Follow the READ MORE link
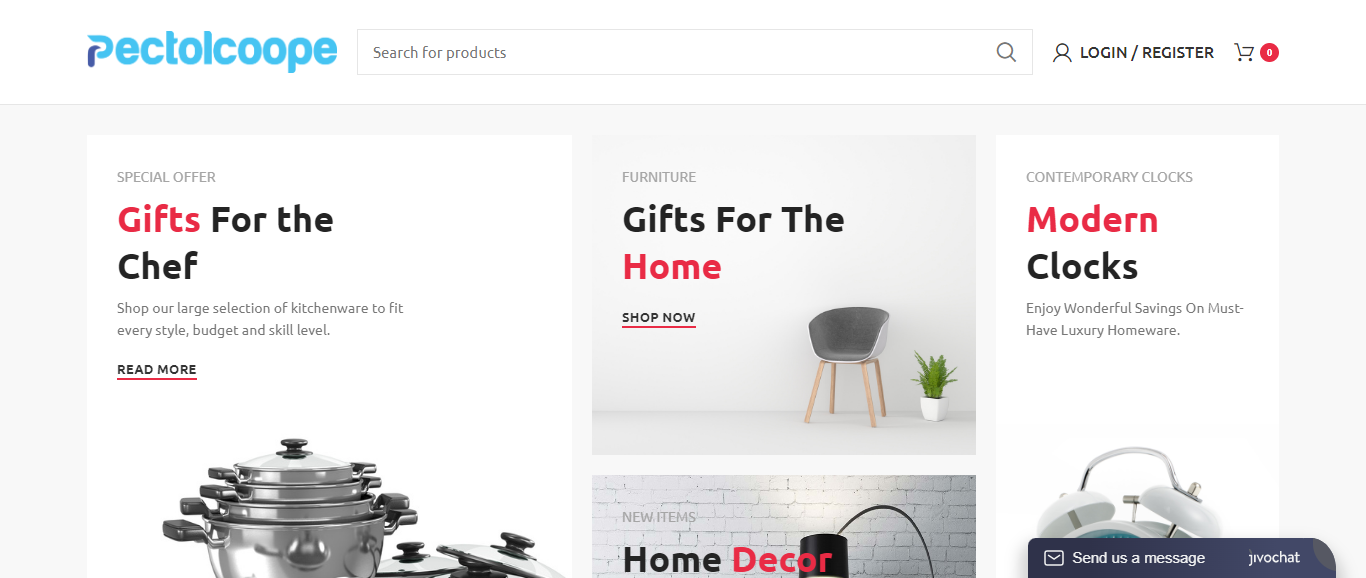Viewport: 1366px width, 578px height. (x=157, y=370)
